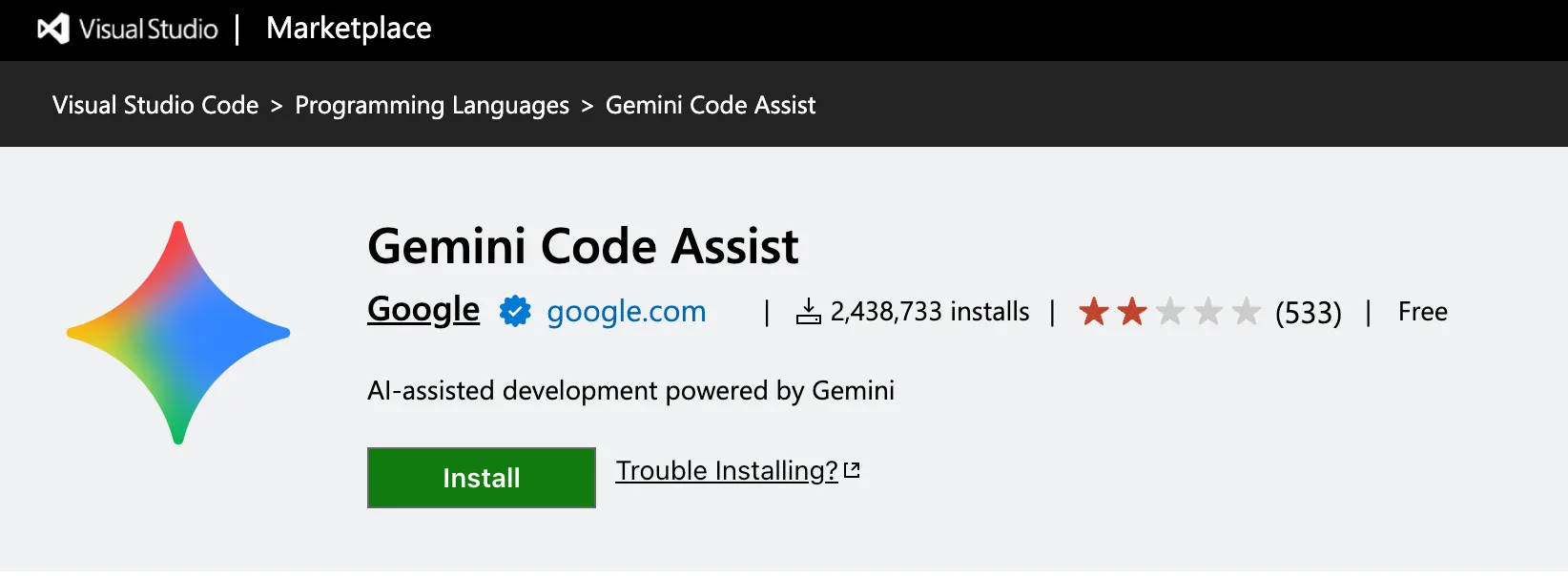The image size is (1568, 576).
Task: Visit the google.com publisher website link
Action: (x=625, y=311)
